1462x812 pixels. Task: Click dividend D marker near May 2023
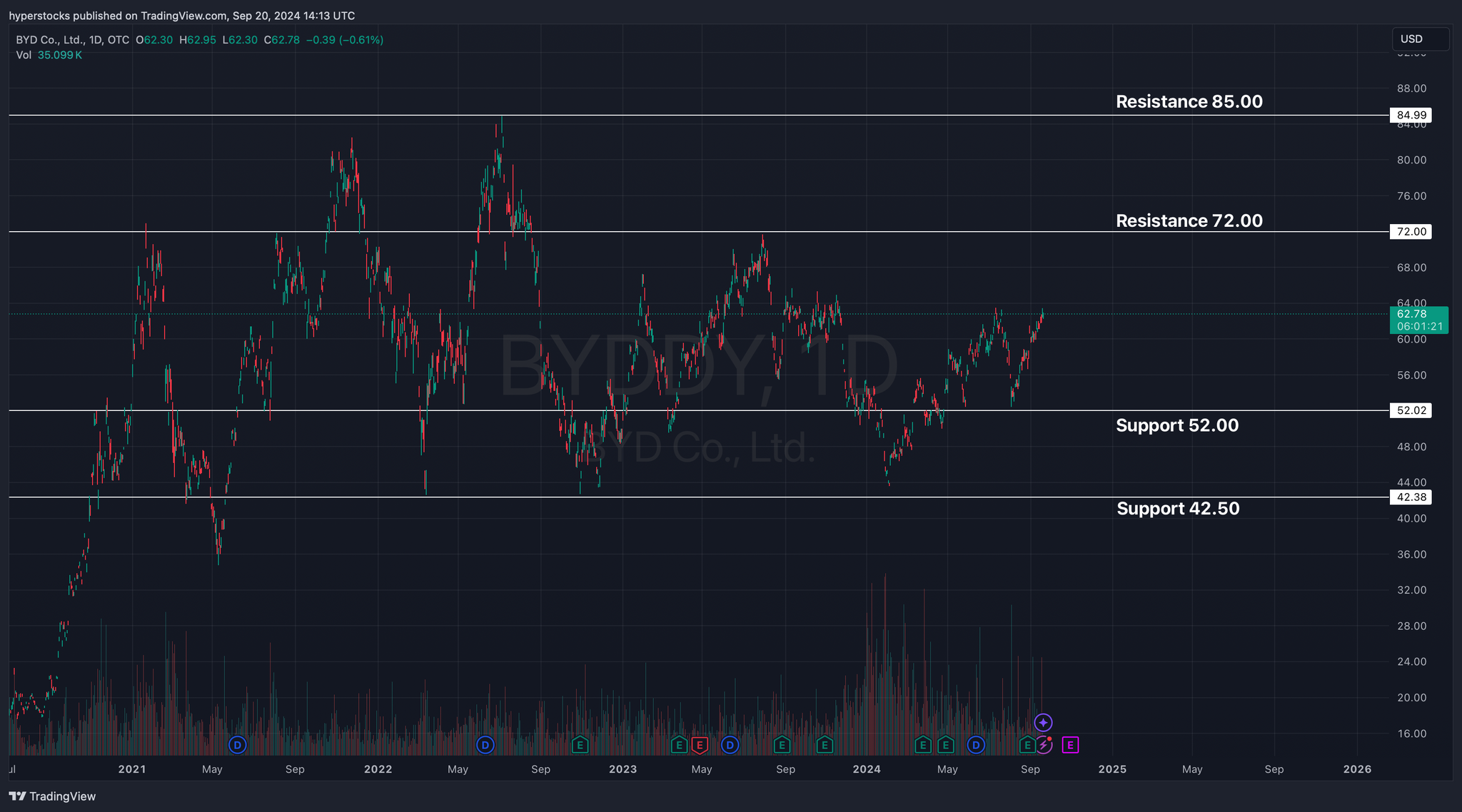click(x=730, y=746)
